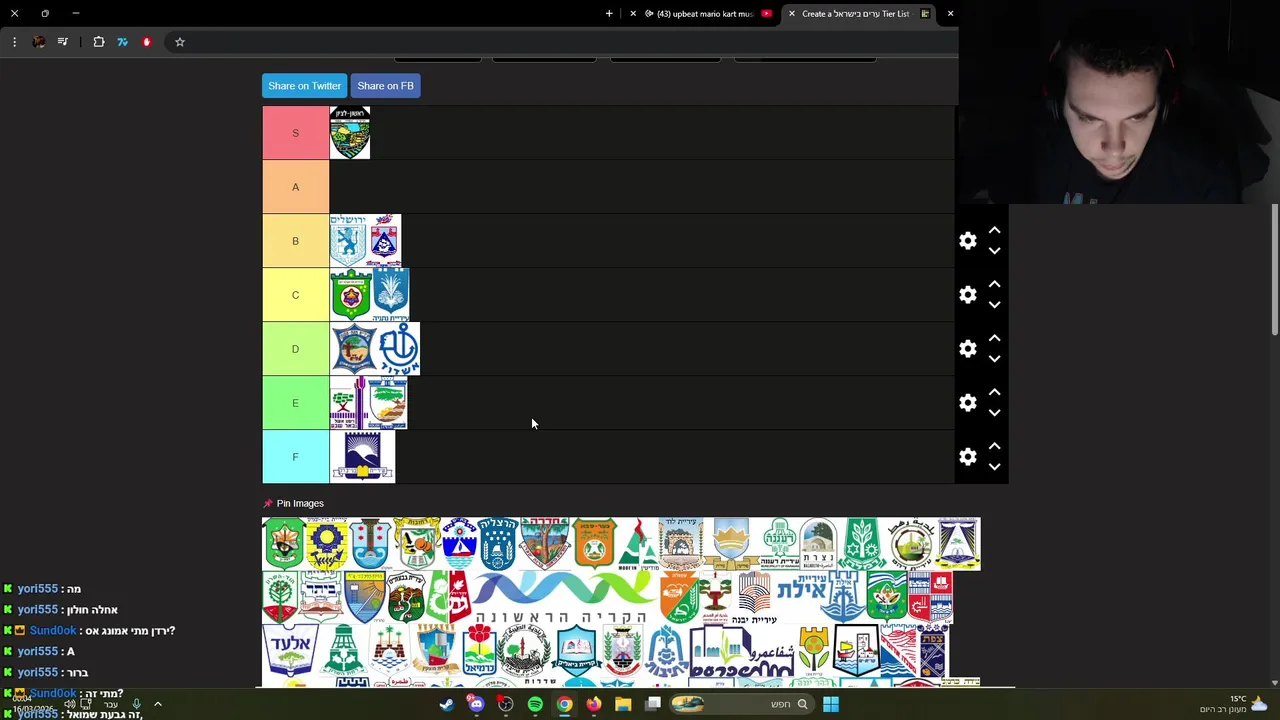This screenshot has height=720, width=1280.
Task: Toggle the microphone icon in system tray
Action: pyautogui.click(x=137, y=704)
